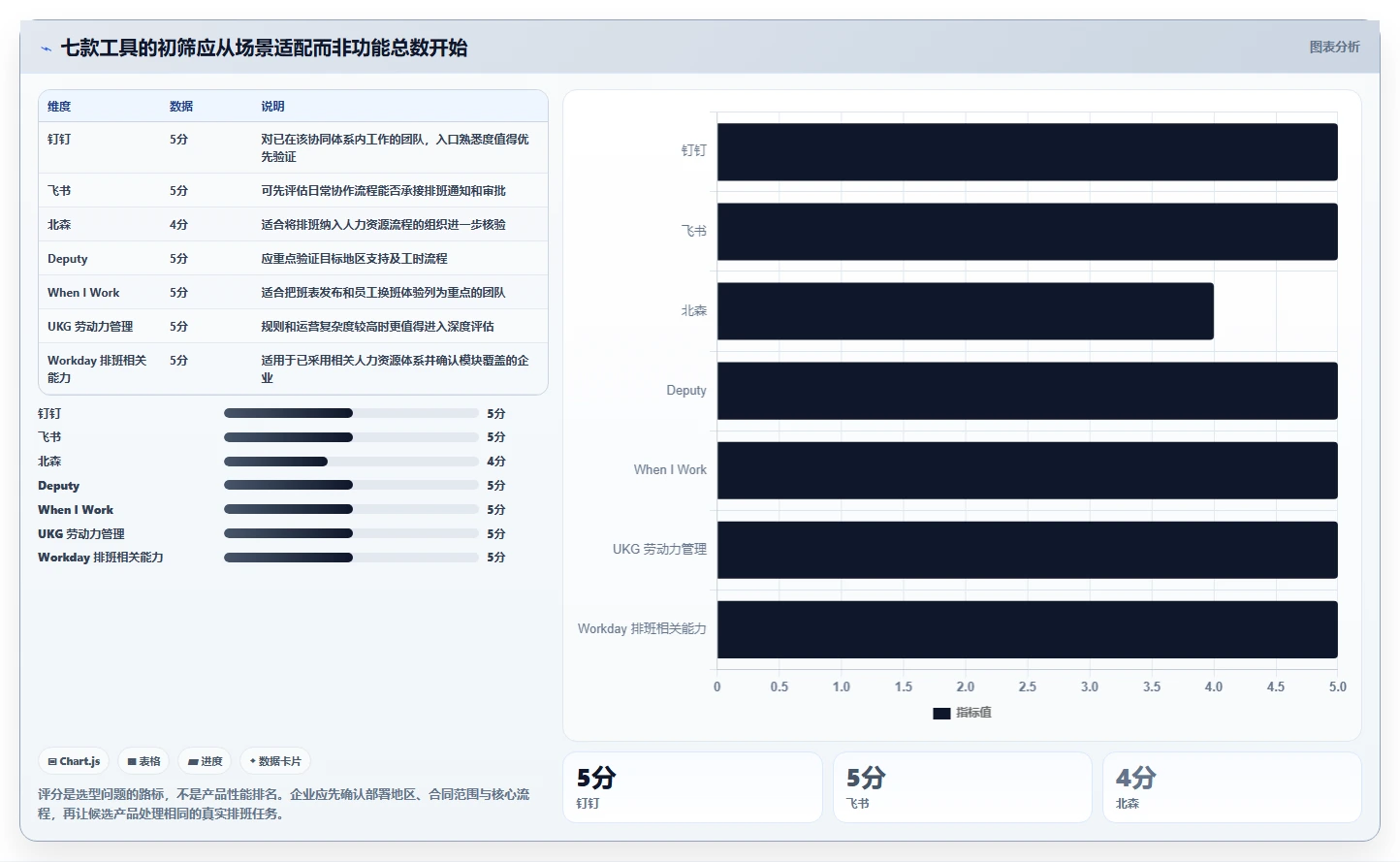Click the Deputy progress bar

[351, 486]
